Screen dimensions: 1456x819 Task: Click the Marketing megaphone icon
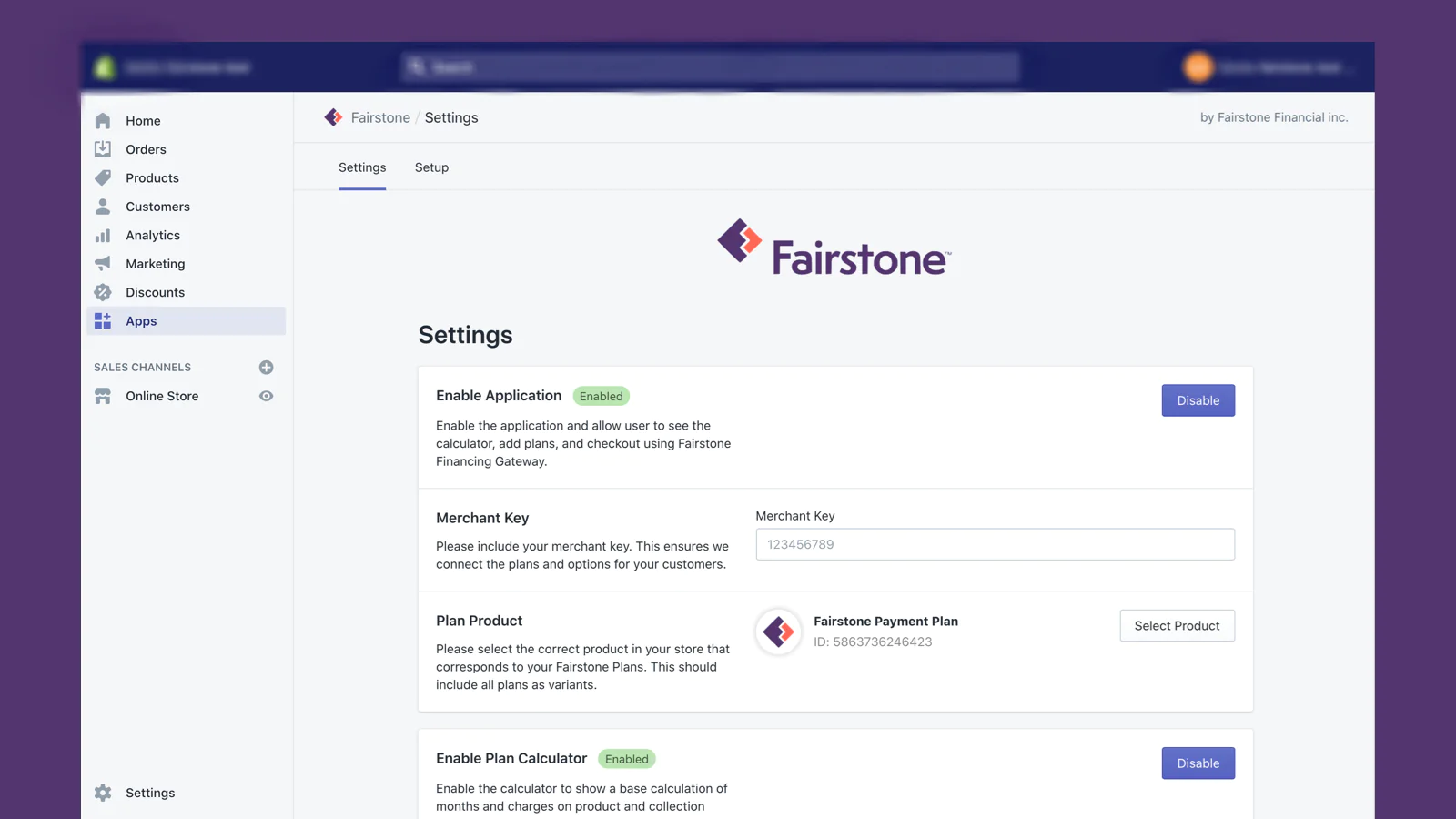[x=103, y=264]
